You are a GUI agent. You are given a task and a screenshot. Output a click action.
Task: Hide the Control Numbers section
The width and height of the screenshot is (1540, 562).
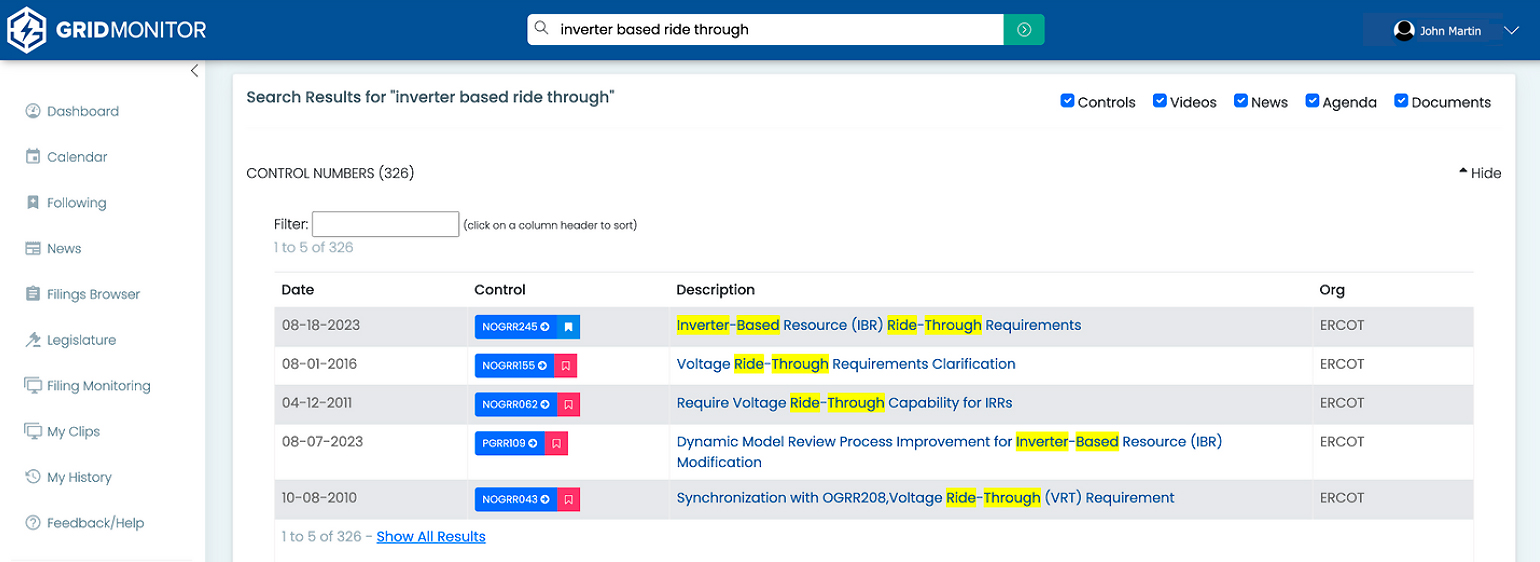pyautogui.click(x=1480, y=173)
